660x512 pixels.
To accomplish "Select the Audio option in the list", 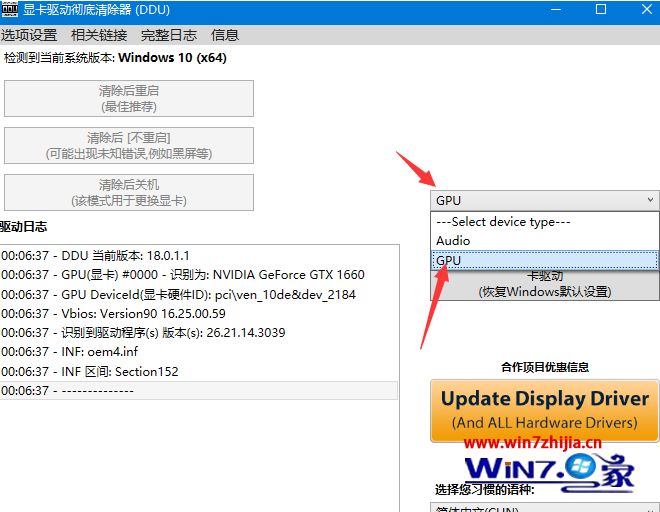I will (545, 241).
